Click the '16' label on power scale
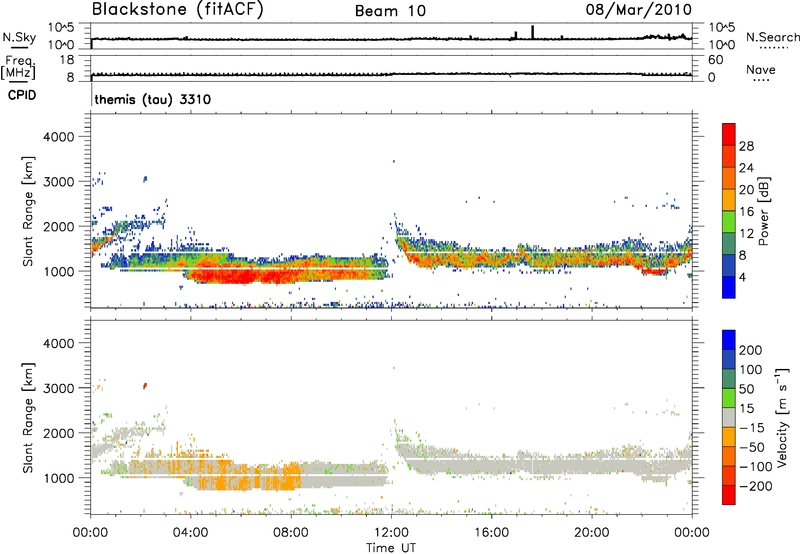The height and width of the screenshot is (554, 800). [746, 212]
